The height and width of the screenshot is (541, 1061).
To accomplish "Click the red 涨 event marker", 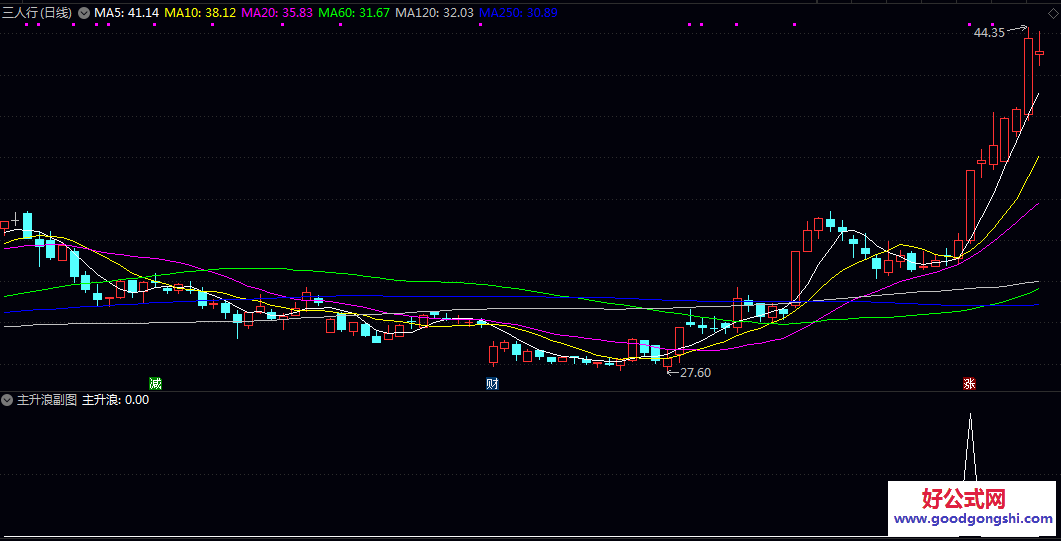I will pos(969,384).
